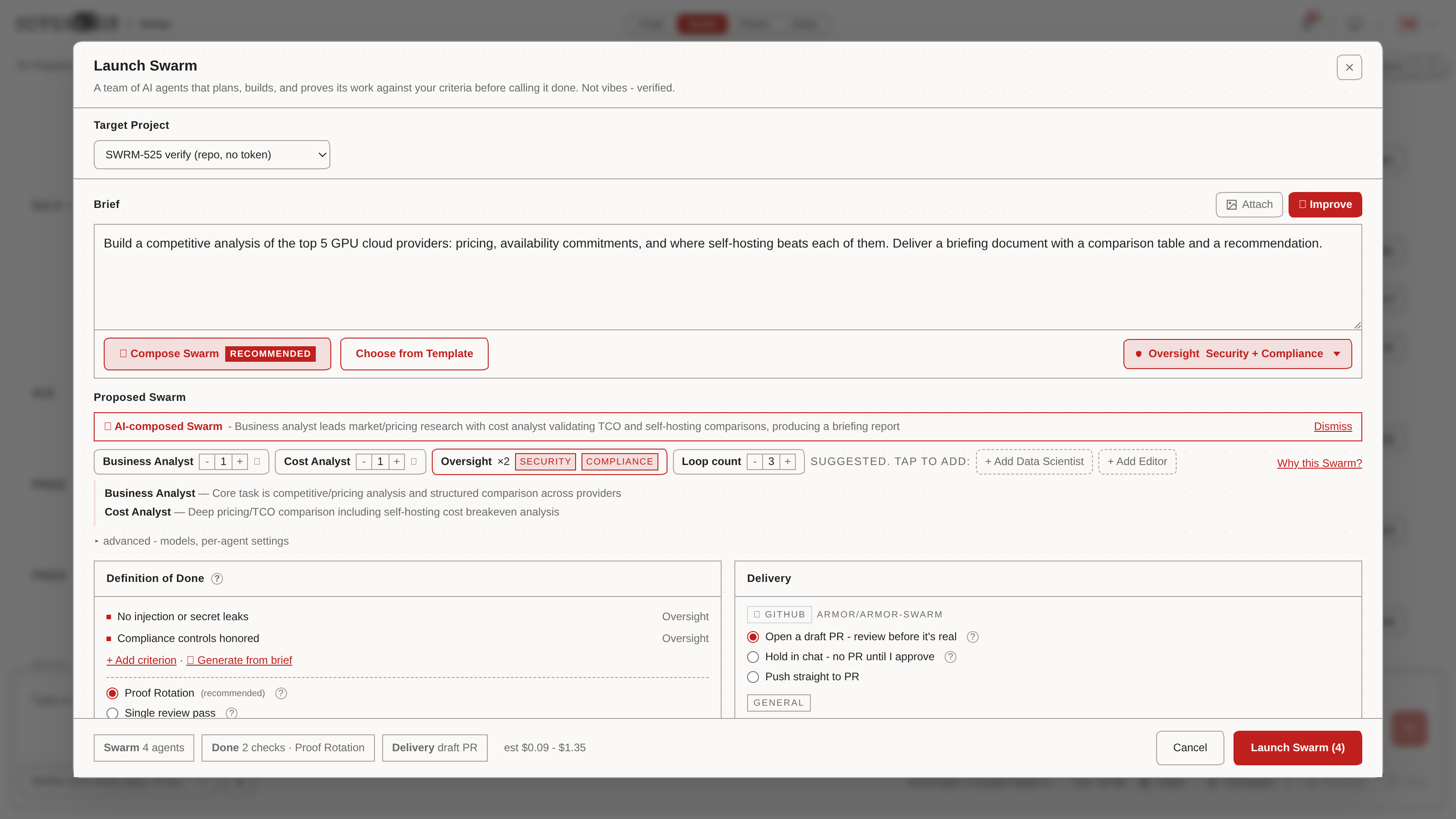Click Compliance controls honored criterion
The image size is (1456, 819).
tap(408, 638)
